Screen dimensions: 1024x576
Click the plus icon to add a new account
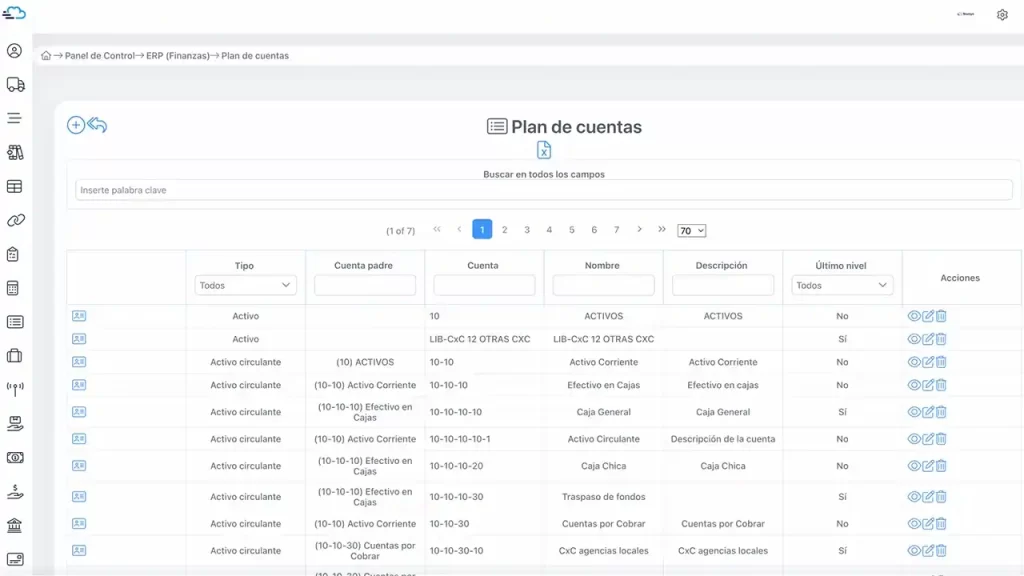pyautogui.click(x=76, y=125)
